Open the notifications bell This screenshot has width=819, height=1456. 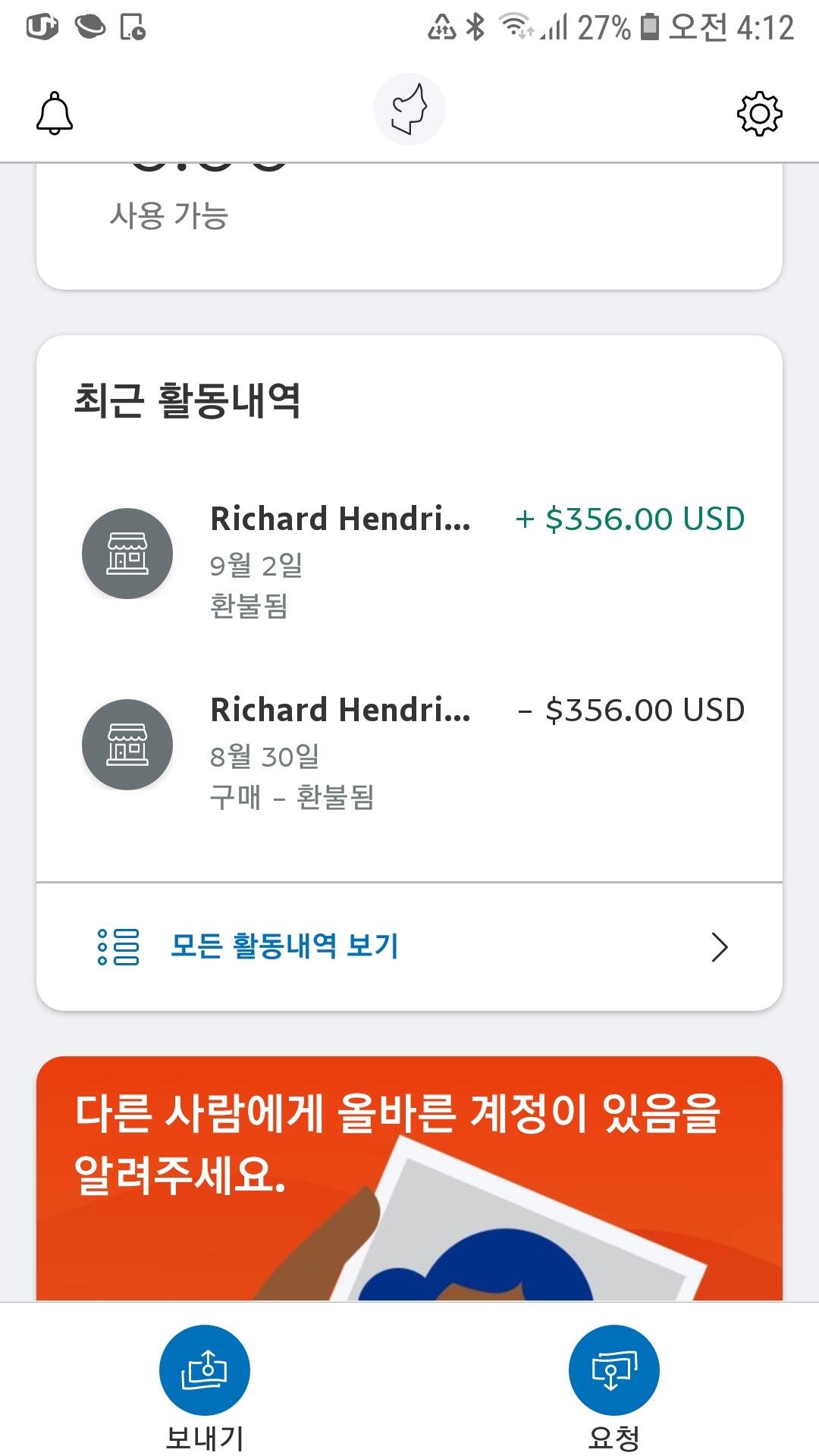tap(55, 114)
